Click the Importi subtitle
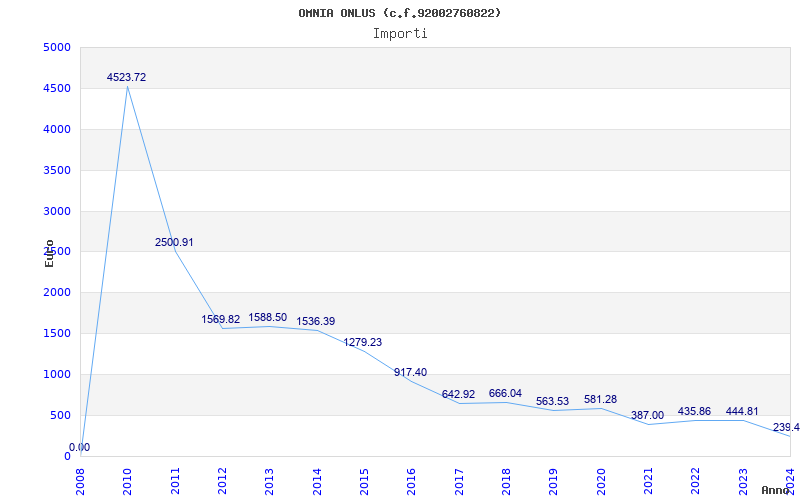The height and width of the screenshot is (500, 800). tap(400, 34)
